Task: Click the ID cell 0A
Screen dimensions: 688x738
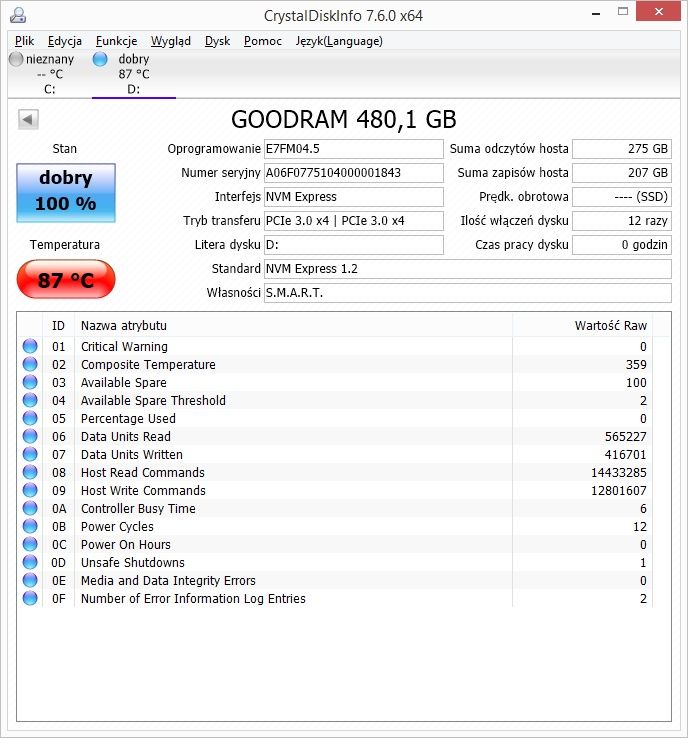Action: pyautogui.click(x=59, y=509)
